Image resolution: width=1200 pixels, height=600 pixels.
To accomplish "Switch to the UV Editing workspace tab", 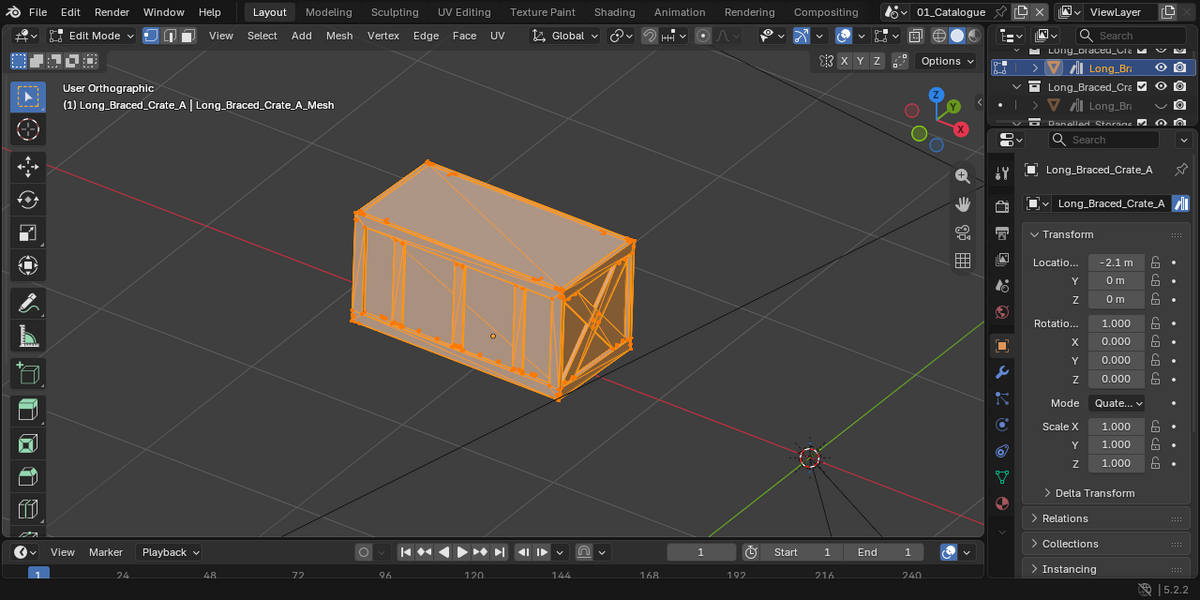I will pyautogui.click(x=464, y=12).
